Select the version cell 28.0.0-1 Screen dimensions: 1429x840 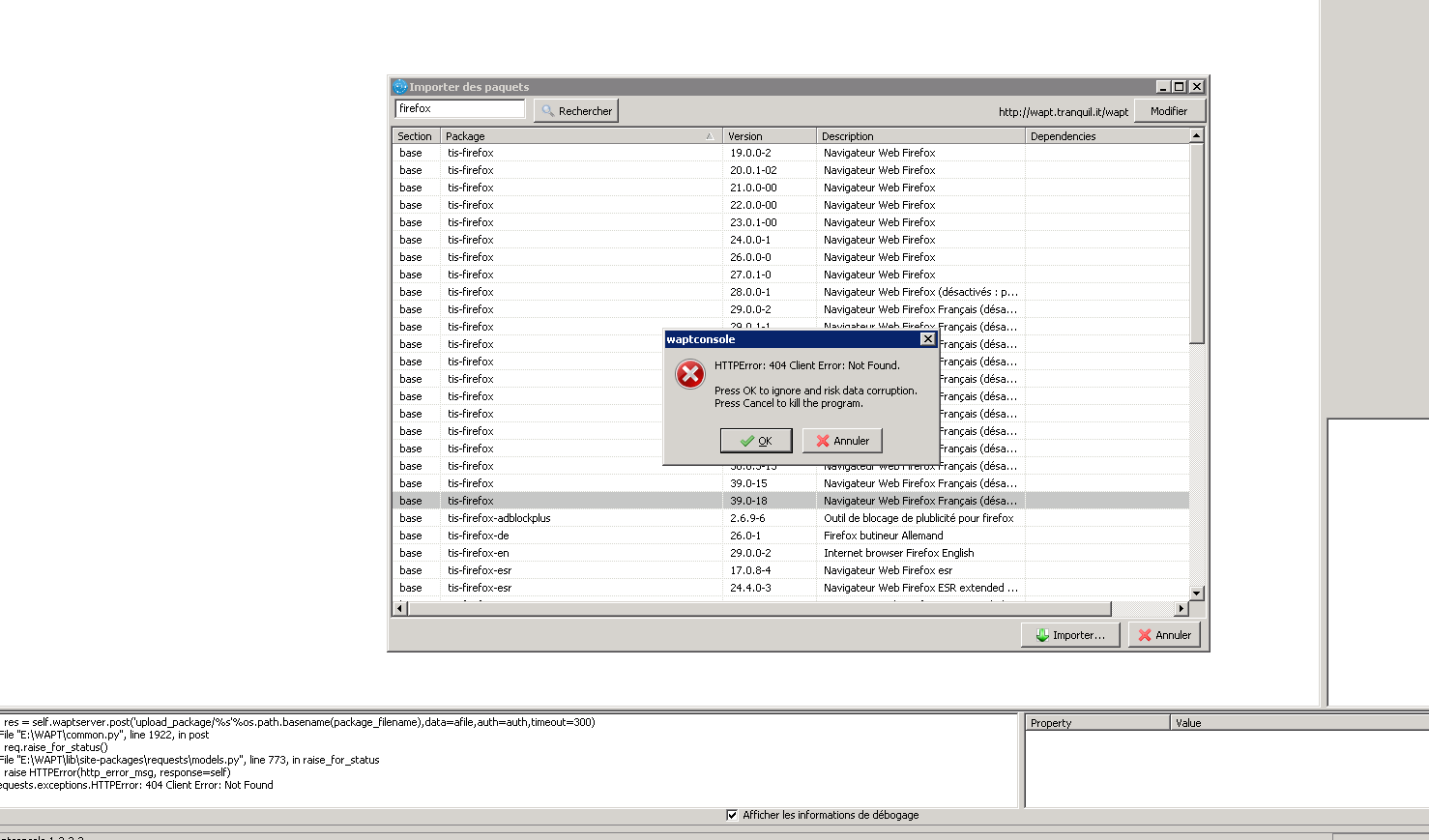click(750, 292)
